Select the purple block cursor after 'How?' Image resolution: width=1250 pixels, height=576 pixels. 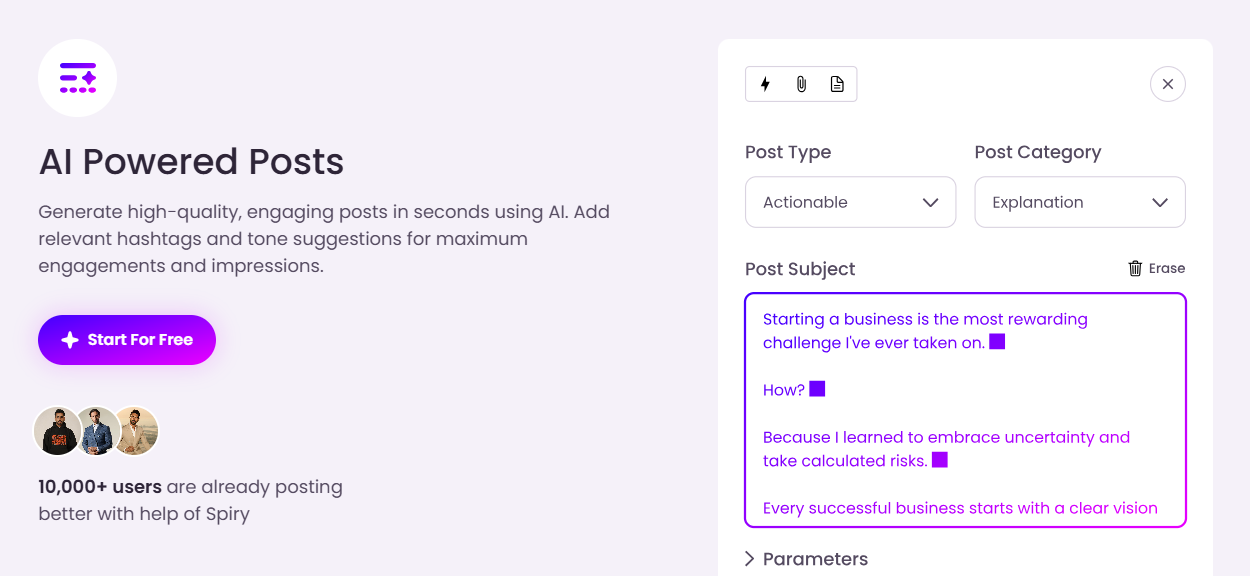(817, 389)
